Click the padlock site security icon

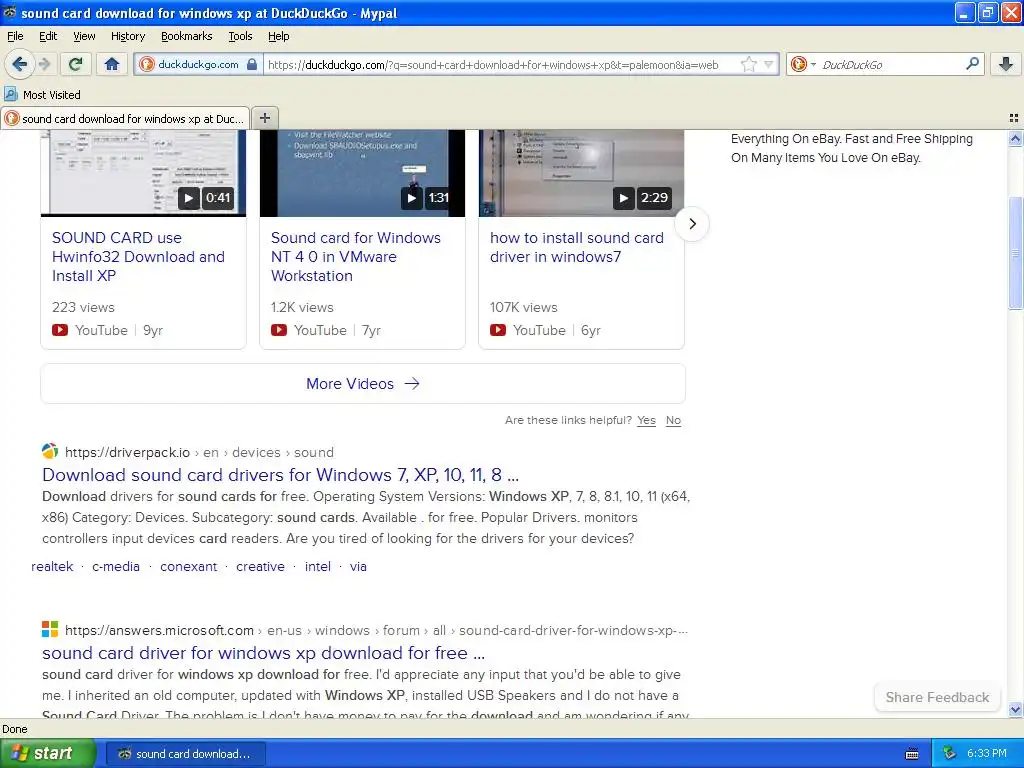pyautogui.click(x=251, y=64)
